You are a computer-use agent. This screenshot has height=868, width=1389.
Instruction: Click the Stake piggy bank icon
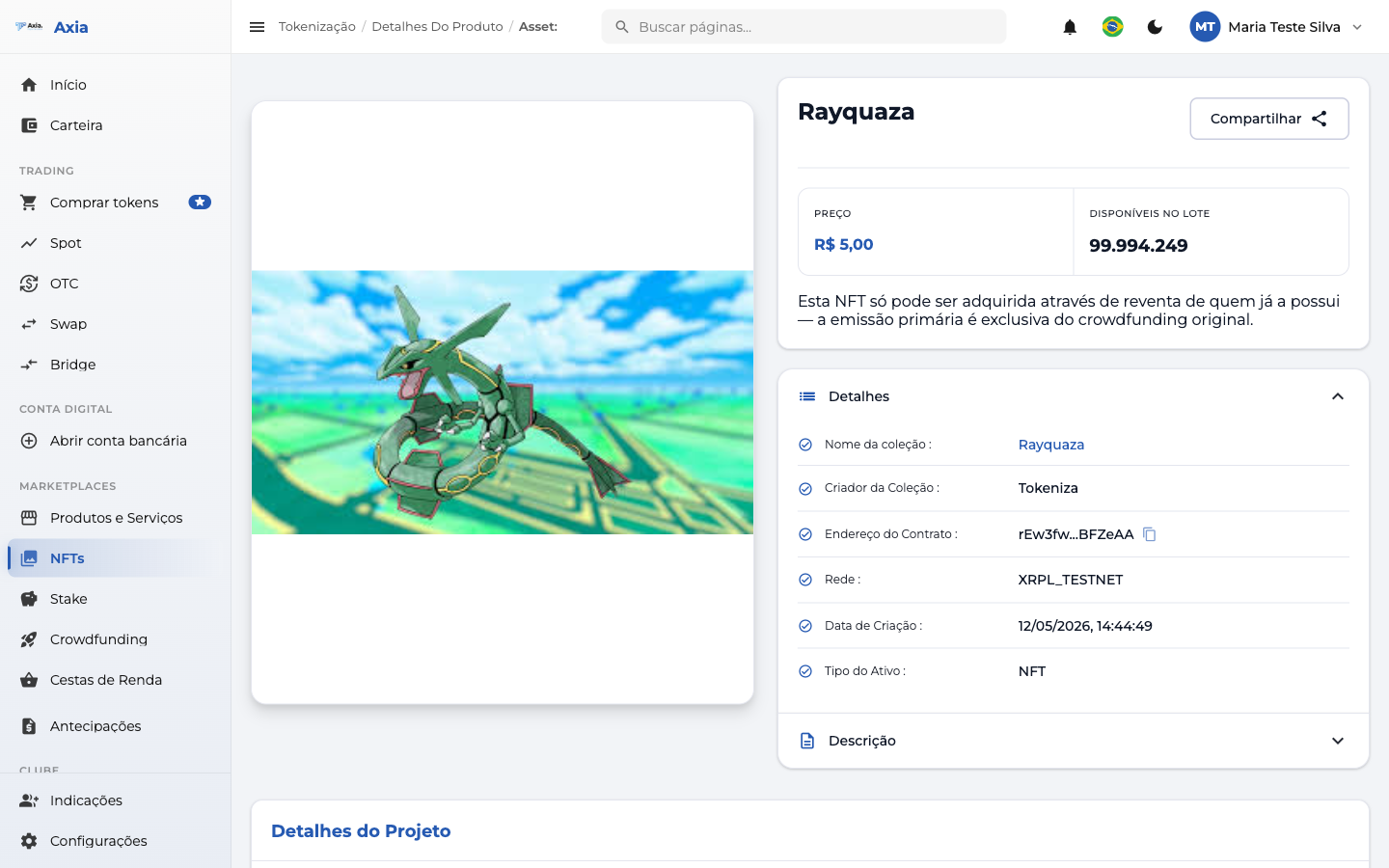(x=29, y=599)
